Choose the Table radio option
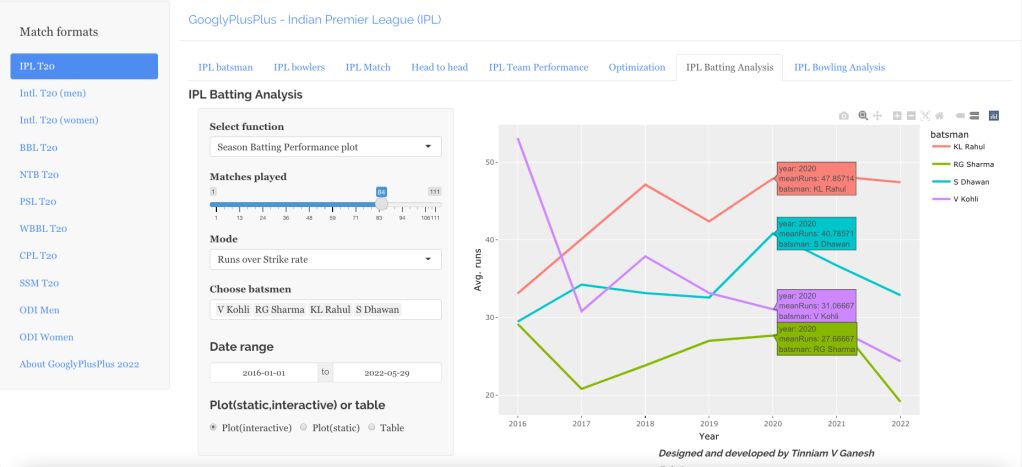 click(x=372, y=427)
